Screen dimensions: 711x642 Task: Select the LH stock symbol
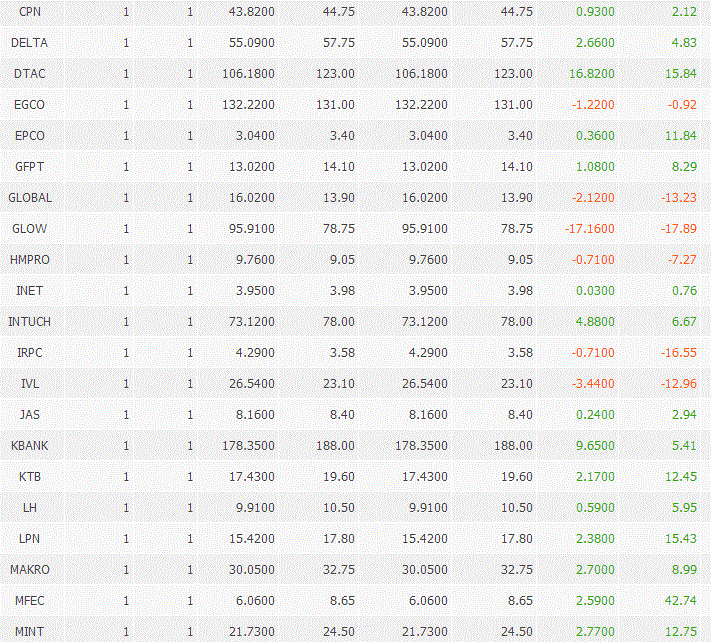click(30, 508)
